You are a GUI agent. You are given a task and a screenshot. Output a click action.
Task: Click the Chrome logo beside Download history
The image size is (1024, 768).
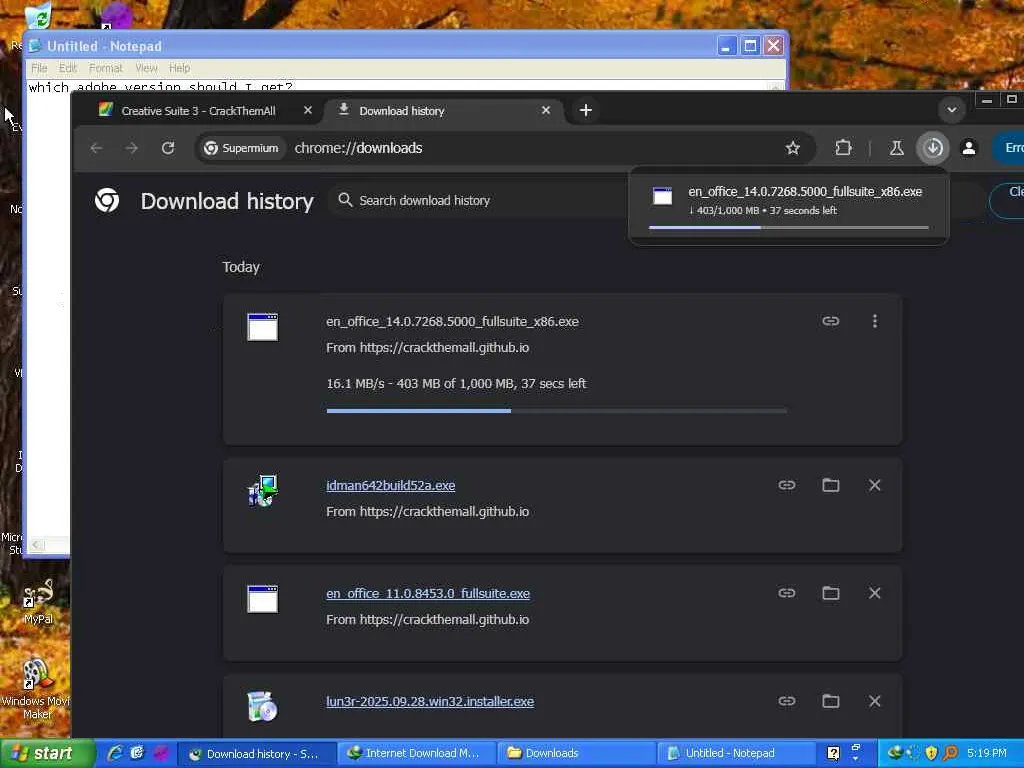[107, 200]
